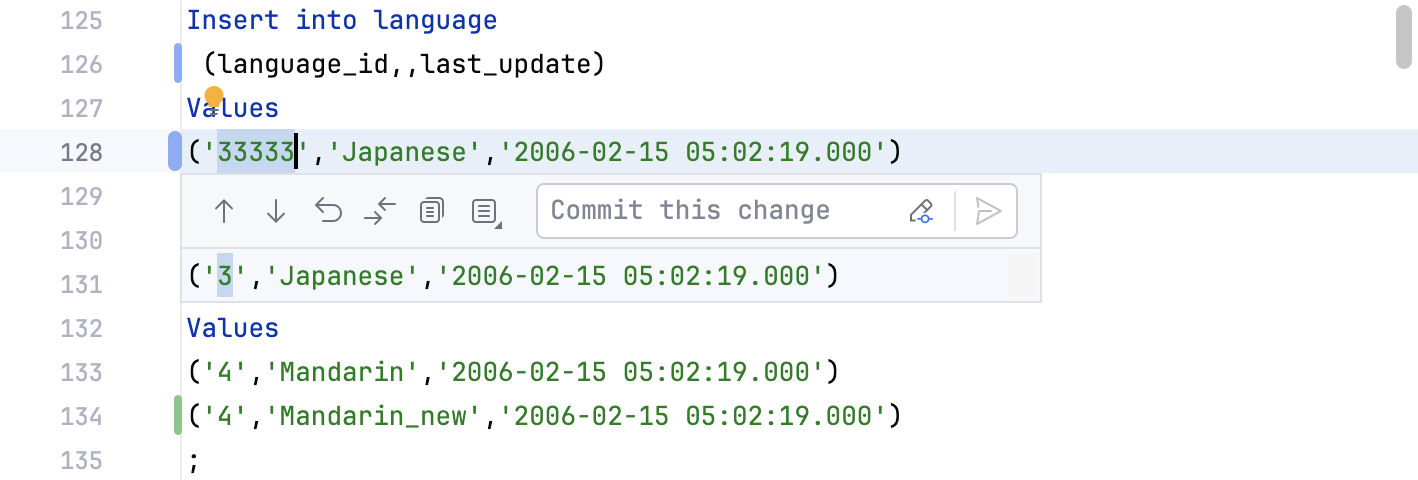
Task: Show the diff for this change
Action: click(380, 211)
